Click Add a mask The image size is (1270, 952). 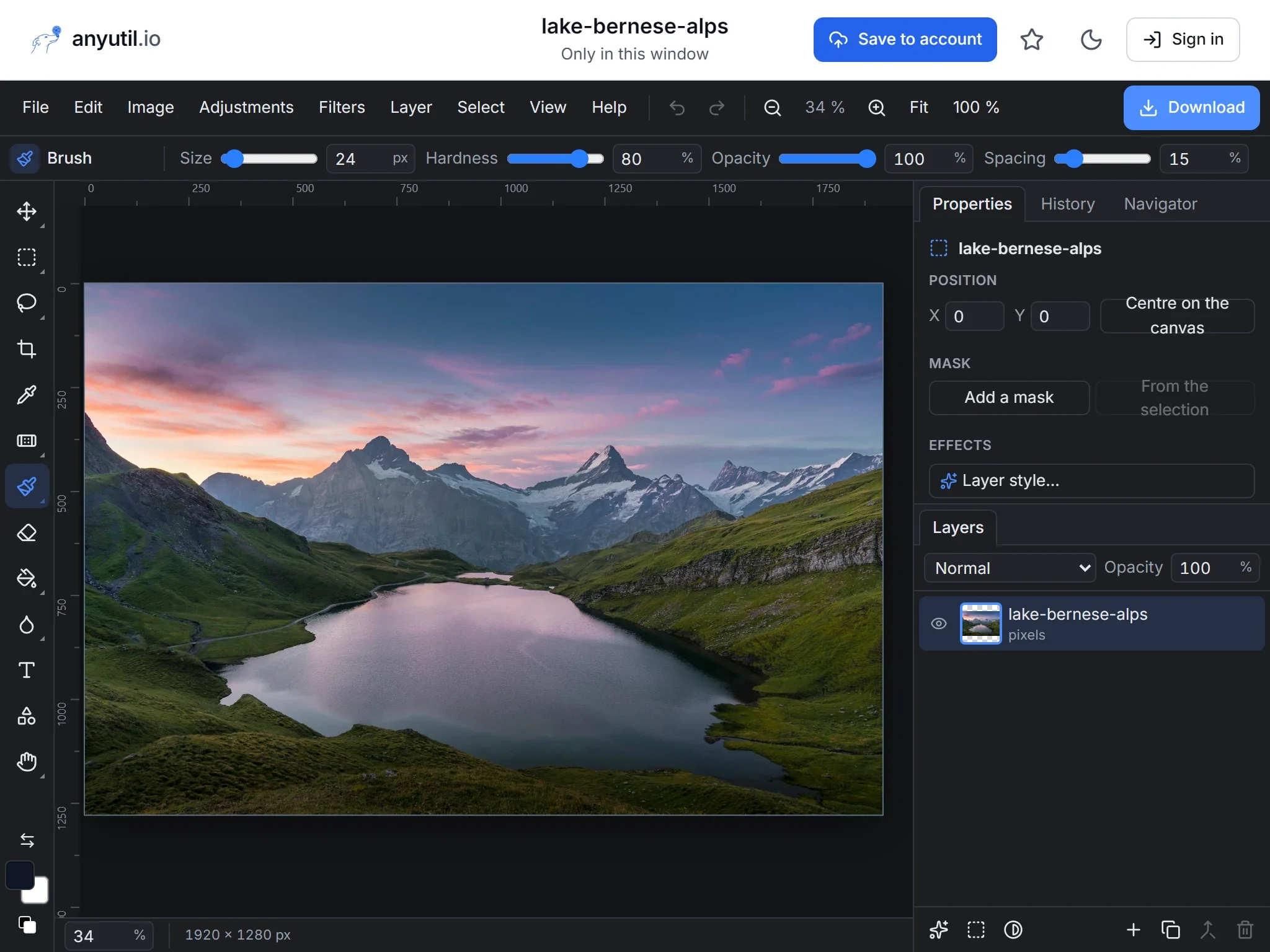1009,397
